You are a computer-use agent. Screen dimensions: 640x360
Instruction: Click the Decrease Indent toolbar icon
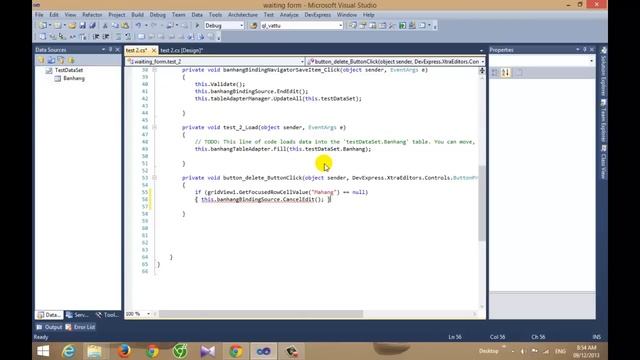(x=96, y=37)
